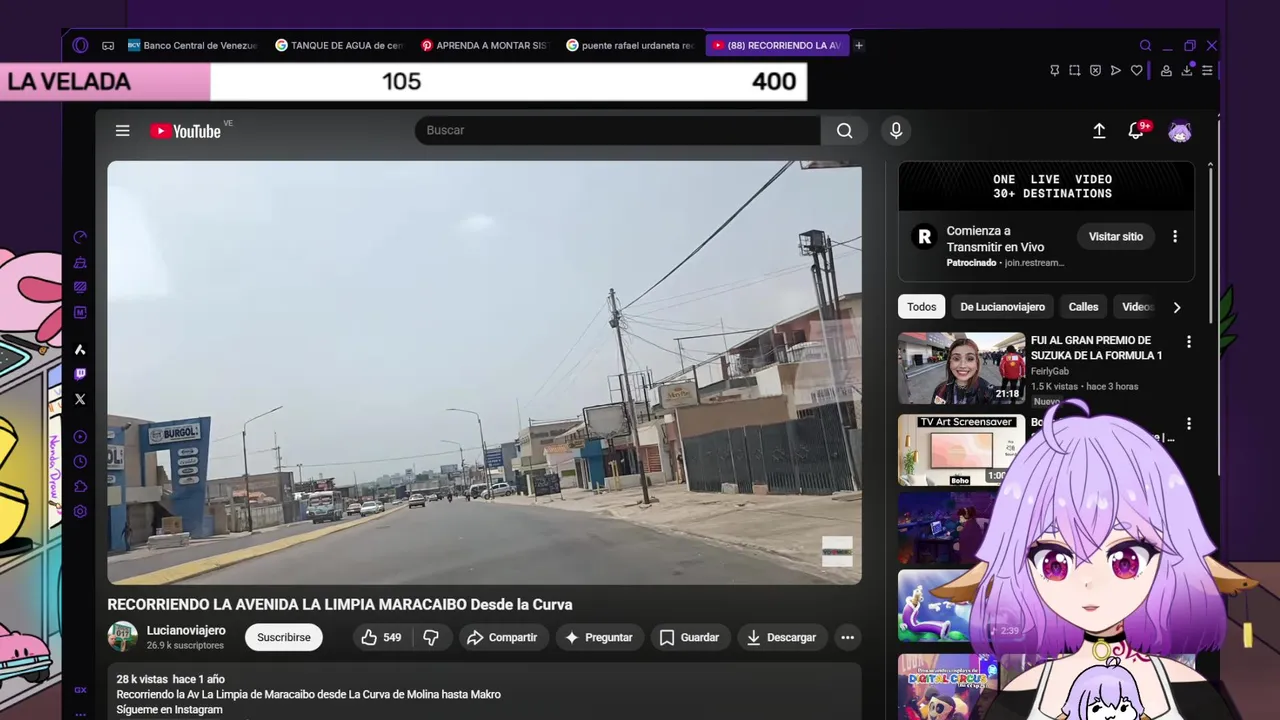Subscribe to Lucianoviajero with Suscribirse button
The width and height of the screenshot is (1280, 720).
tap(284, 637)
